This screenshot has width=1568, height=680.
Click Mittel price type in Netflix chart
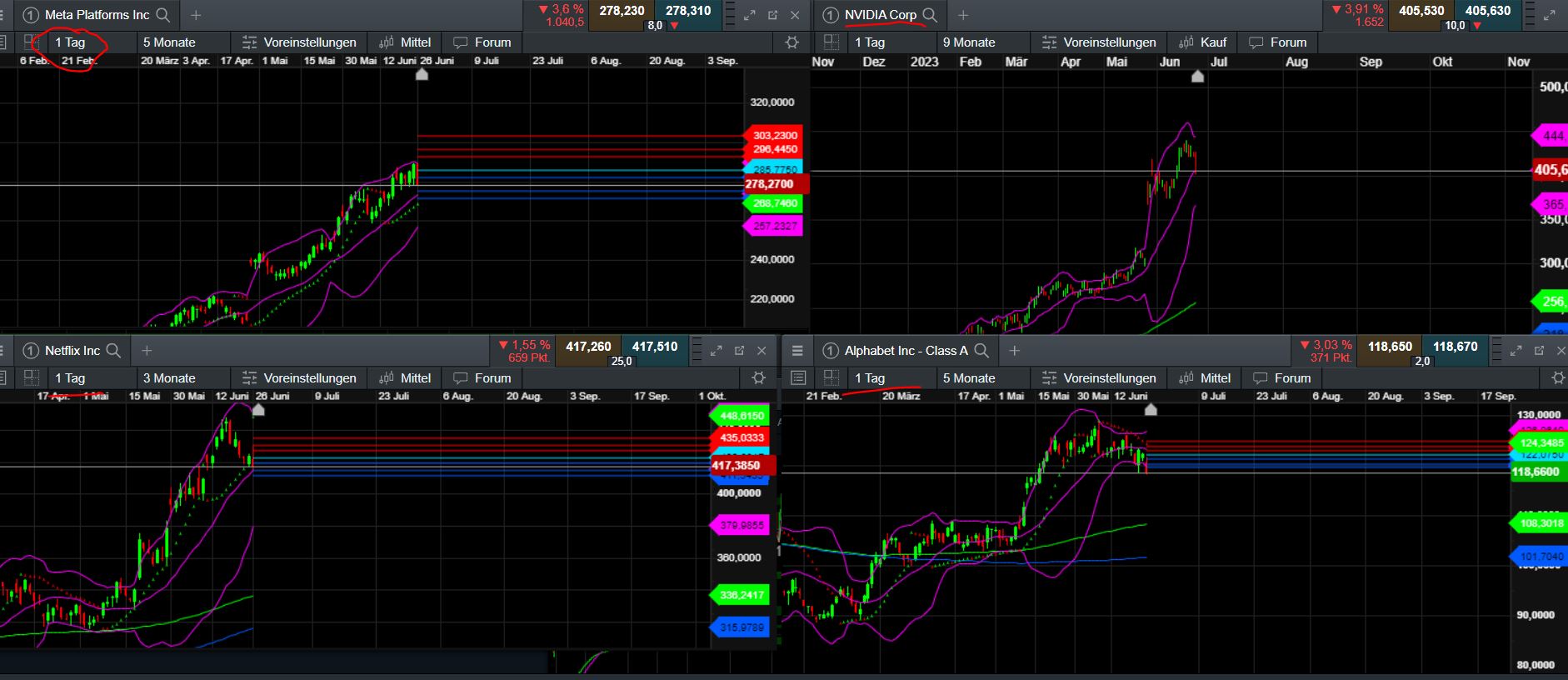(405, 377)
